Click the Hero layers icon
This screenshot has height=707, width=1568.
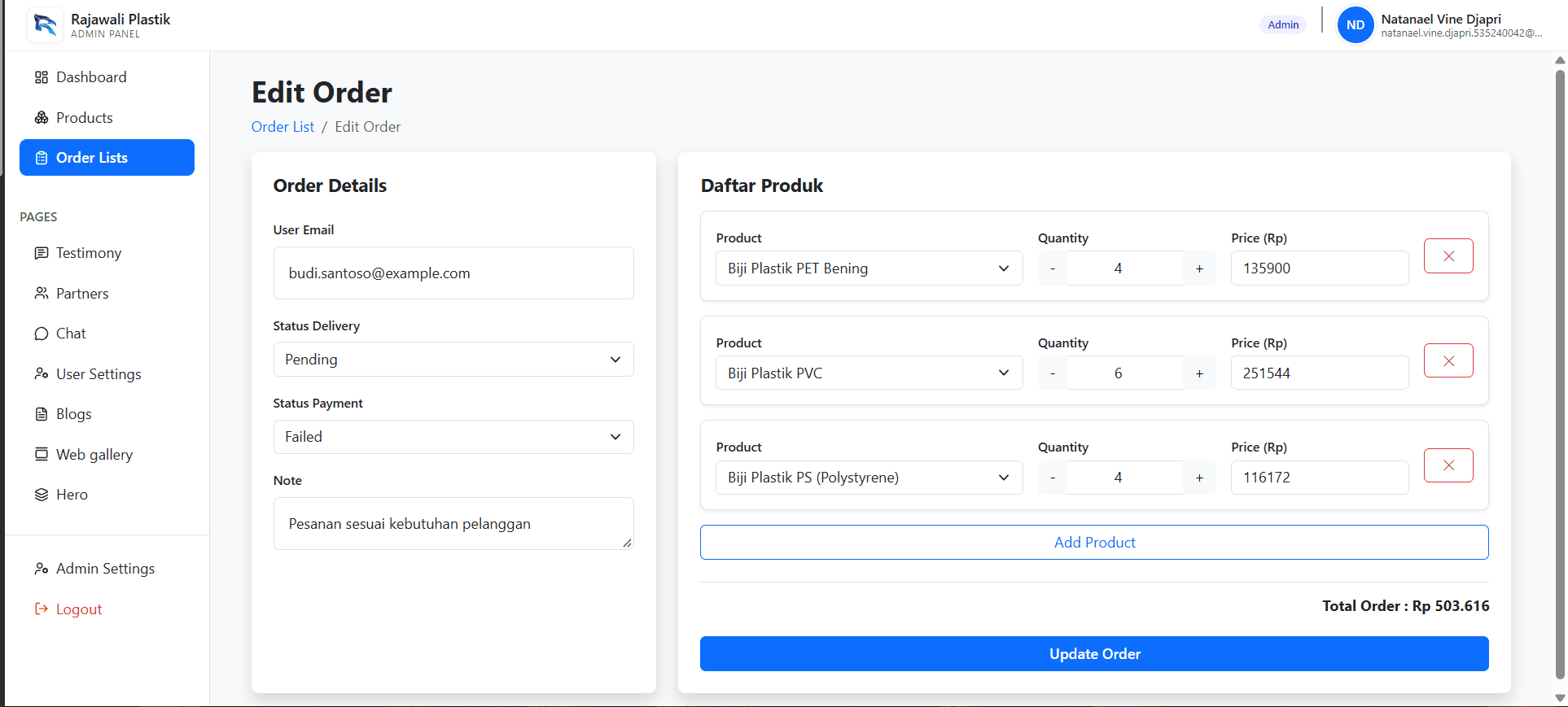pyautogui.click(x=42, y=495)
